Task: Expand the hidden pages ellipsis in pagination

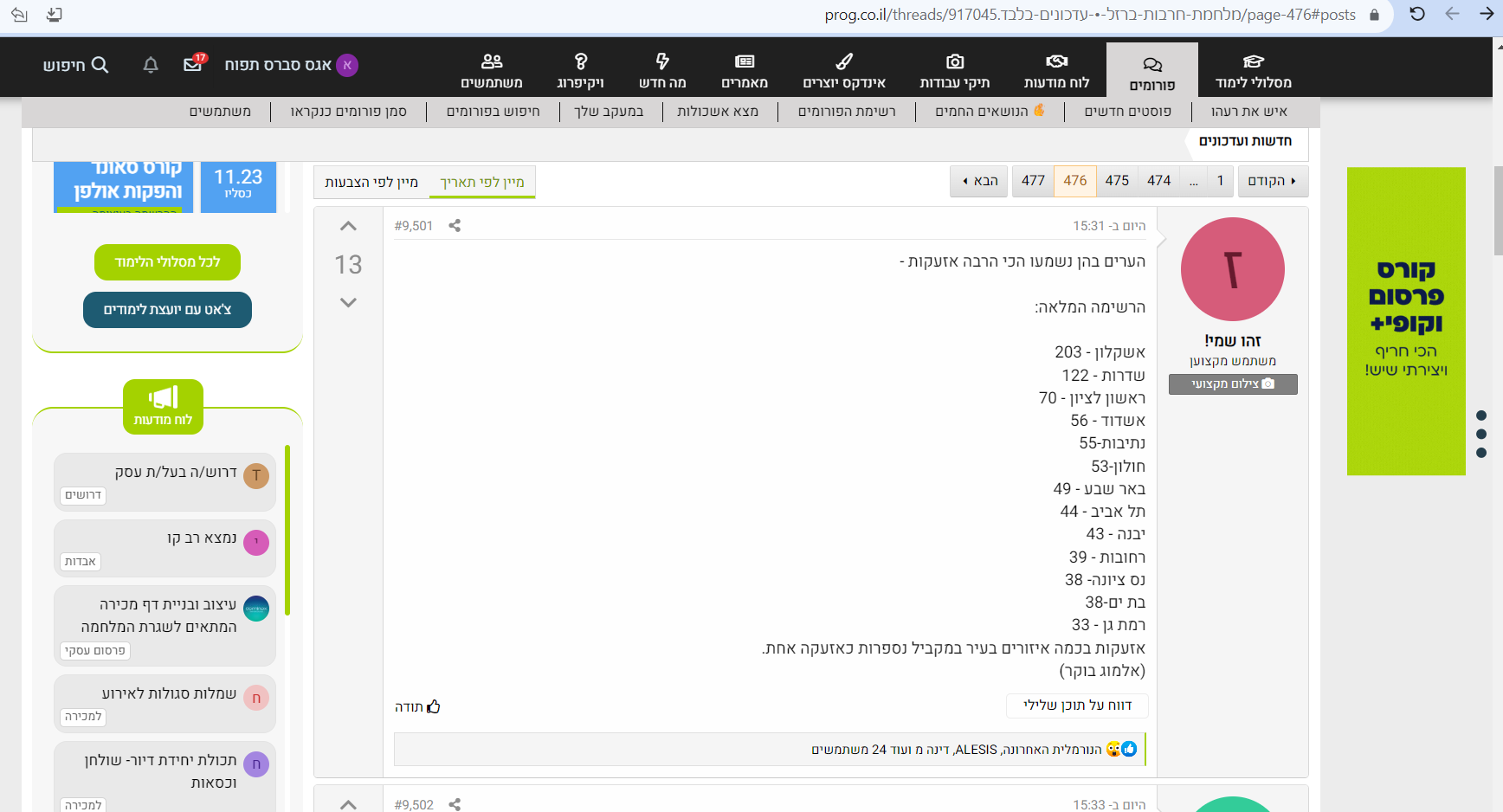Action: click(1194, 181)
